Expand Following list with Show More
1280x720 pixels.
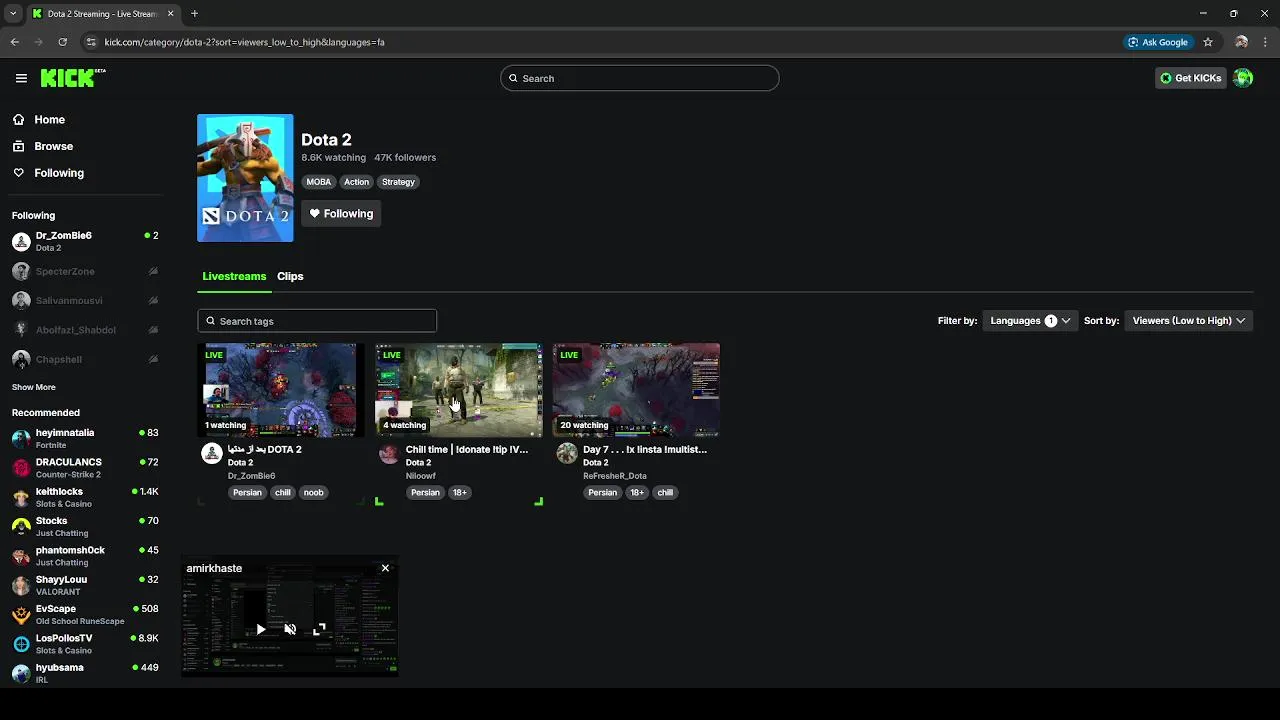tap(34, 387)
